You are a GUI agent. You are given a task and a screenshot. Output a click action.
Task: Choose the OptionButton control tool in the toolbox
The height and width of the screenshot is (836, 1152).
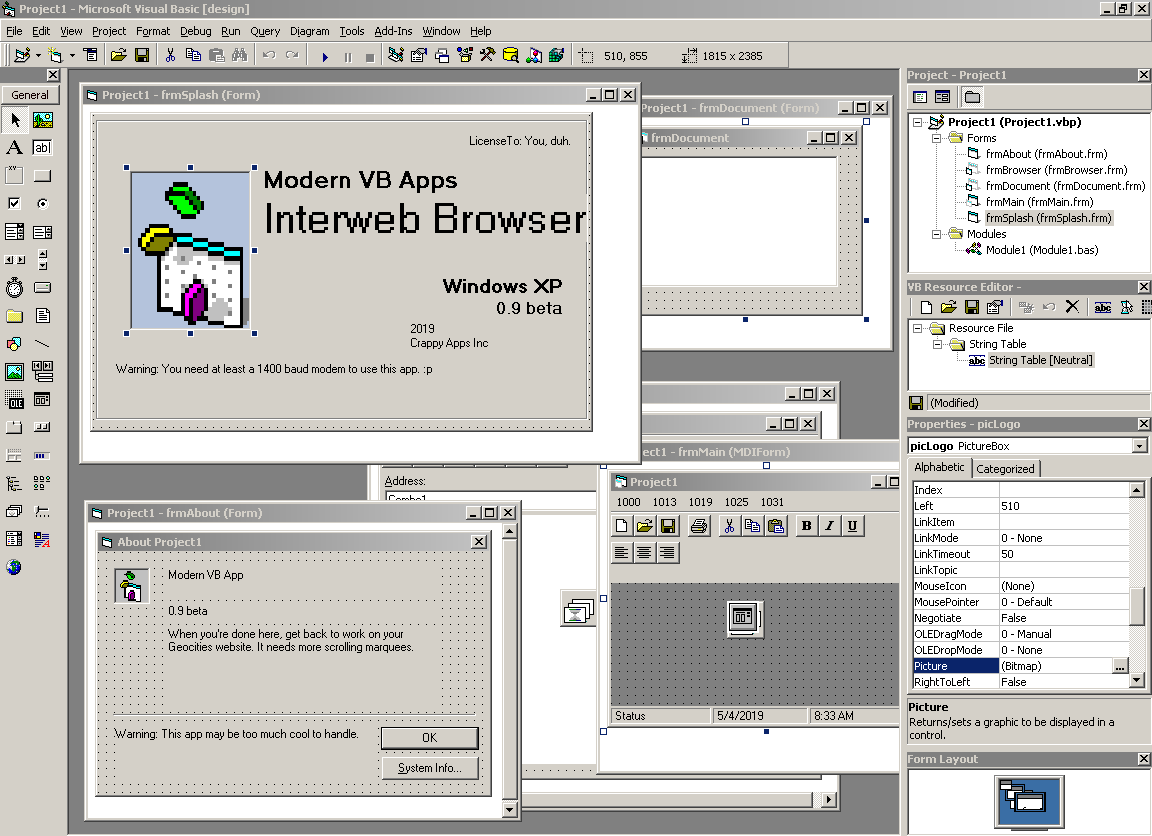click(x=43, y=203)
